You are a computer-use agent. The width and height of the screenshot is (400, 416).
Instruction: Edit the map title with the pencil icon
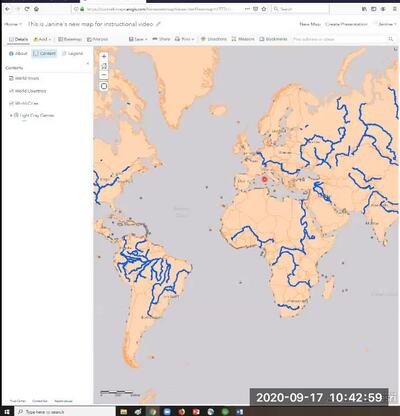(158, 24)
